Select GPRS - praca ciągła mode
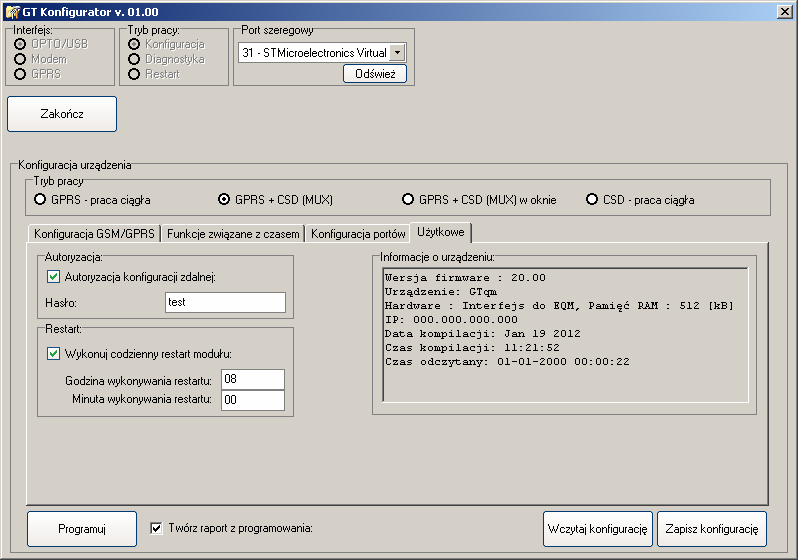 click(x=40, y=200)
